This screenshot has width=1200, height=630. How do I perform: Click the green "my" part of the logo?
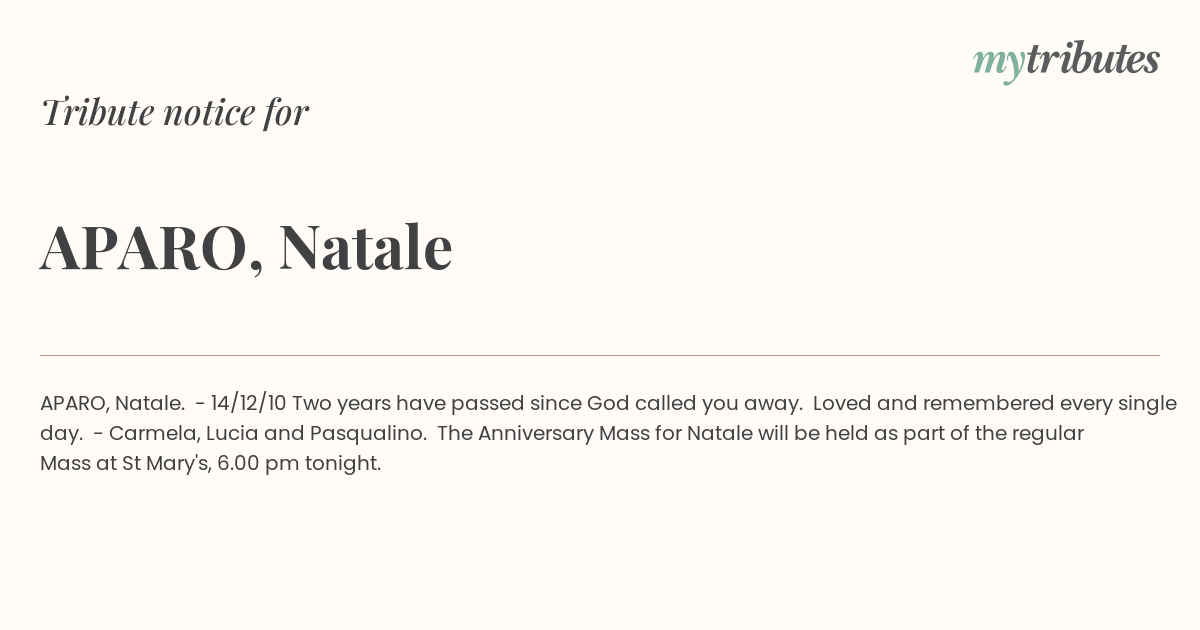[999, 64]
